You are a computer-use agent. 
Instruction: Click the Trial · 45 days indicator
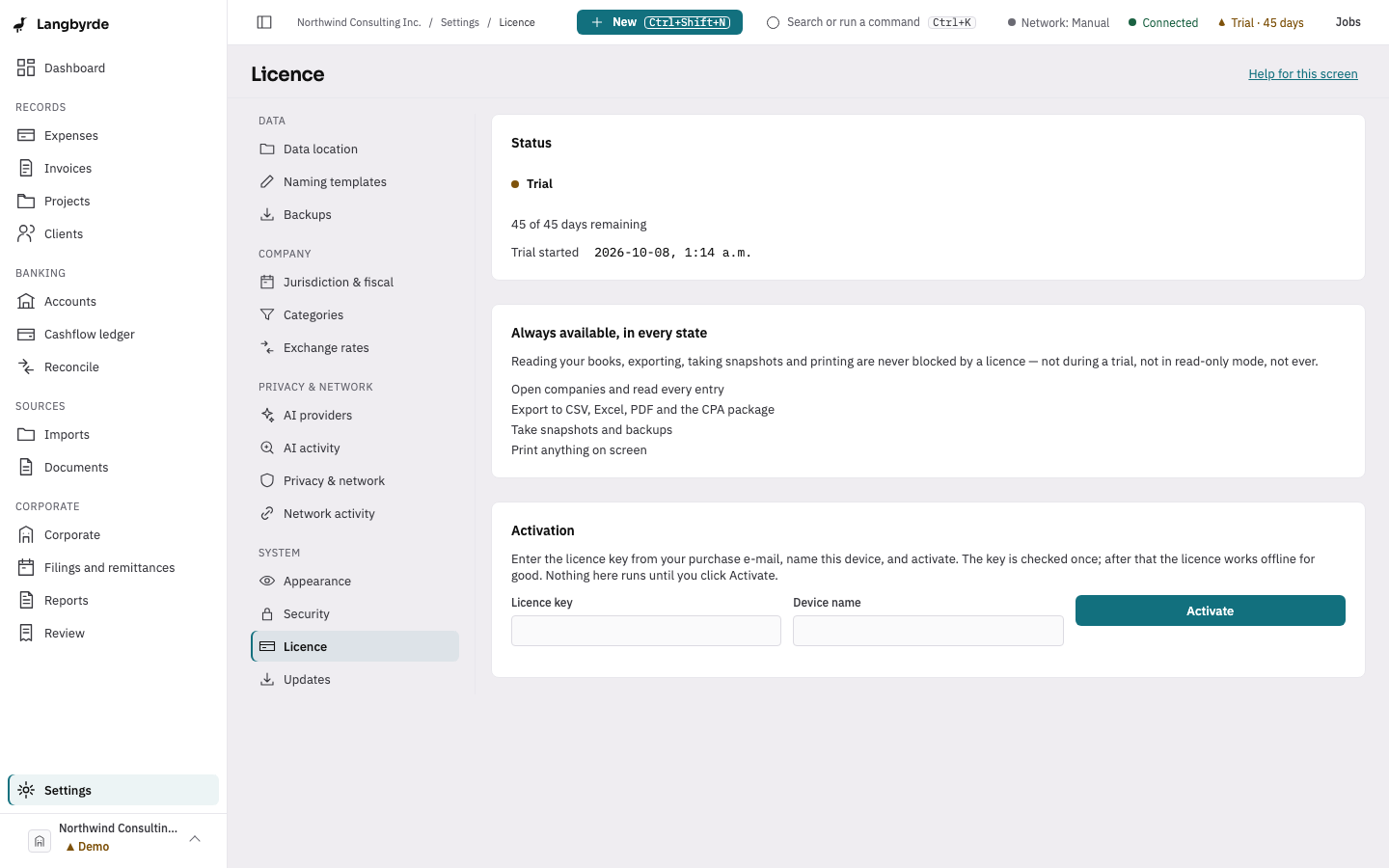[1261, 22]
